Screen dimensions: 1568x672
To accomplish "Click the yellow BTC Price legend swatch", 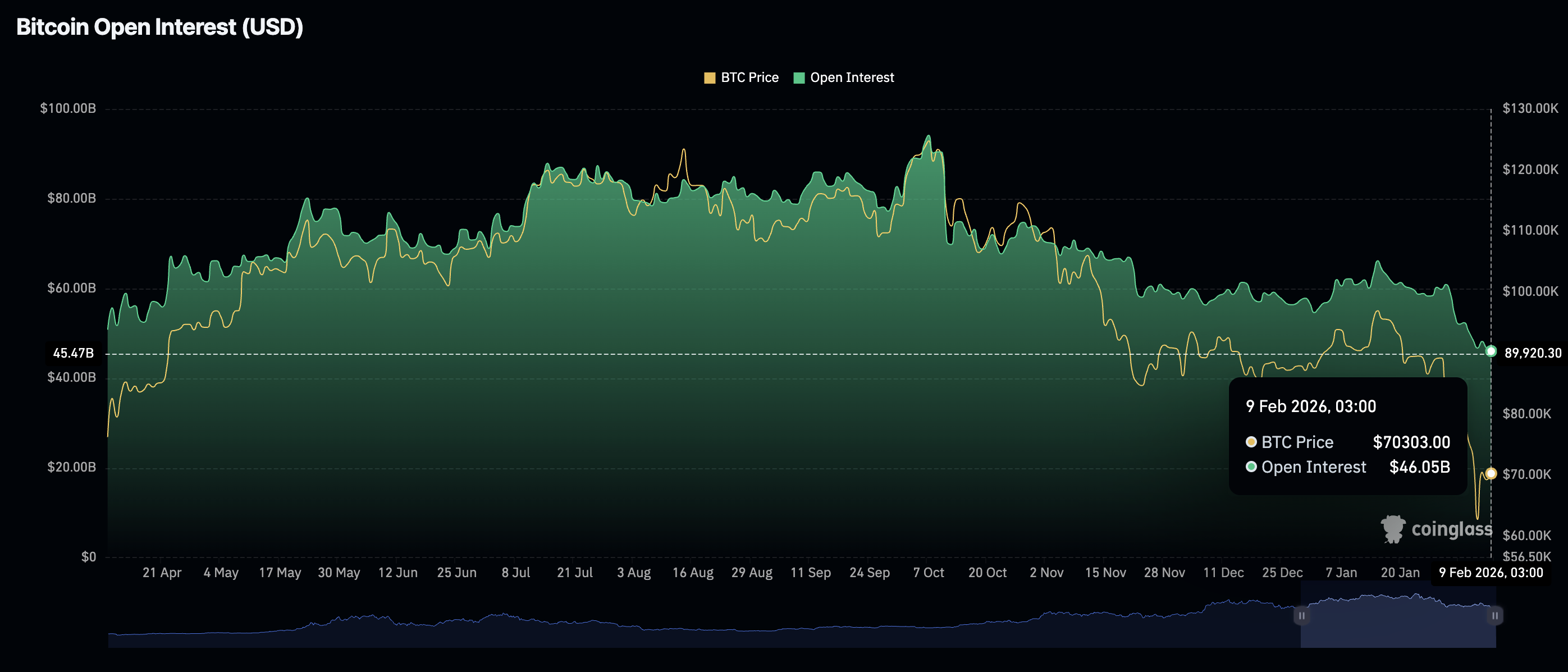I will tap(709, 78).
